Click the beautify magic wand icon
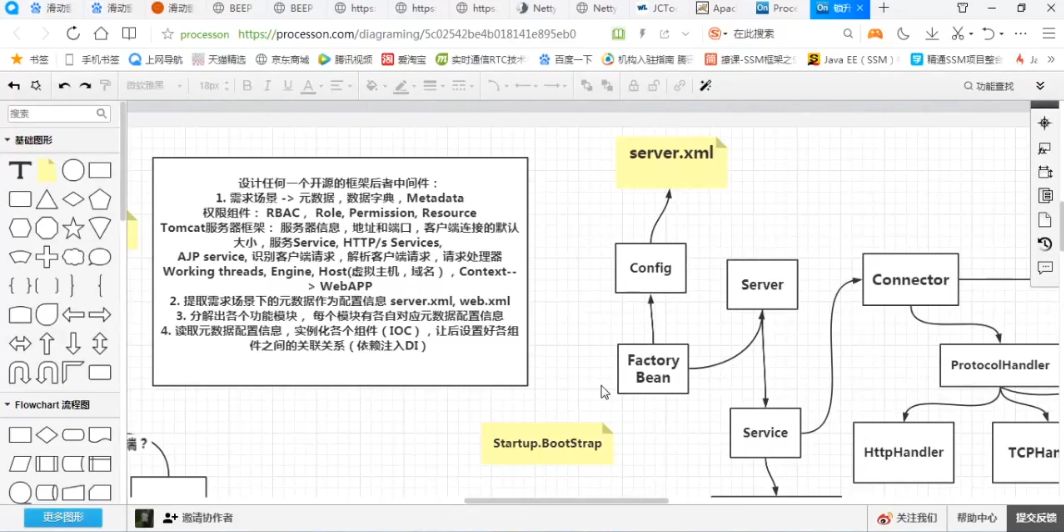 pyautogui.click(x=705, y=86)
